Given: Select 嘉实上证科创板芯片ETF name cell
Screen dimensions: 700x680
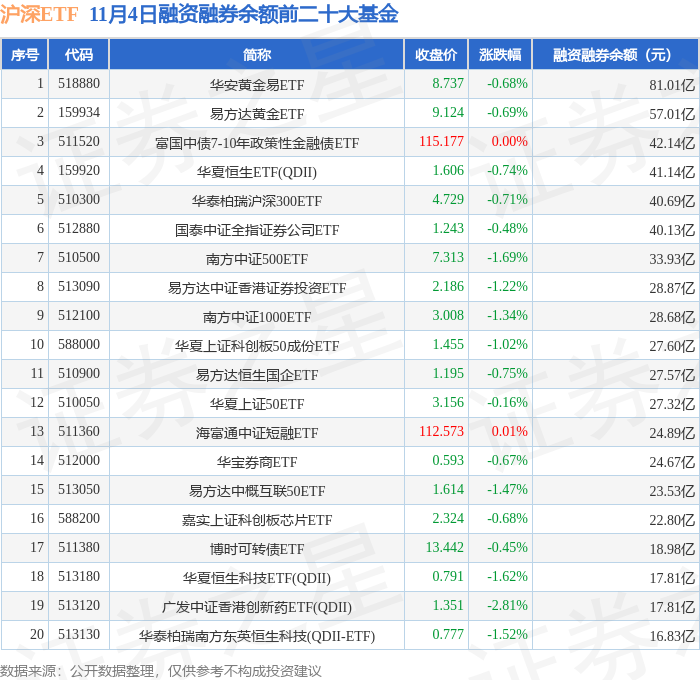Looking at the screenshot, I should (257, 520).
